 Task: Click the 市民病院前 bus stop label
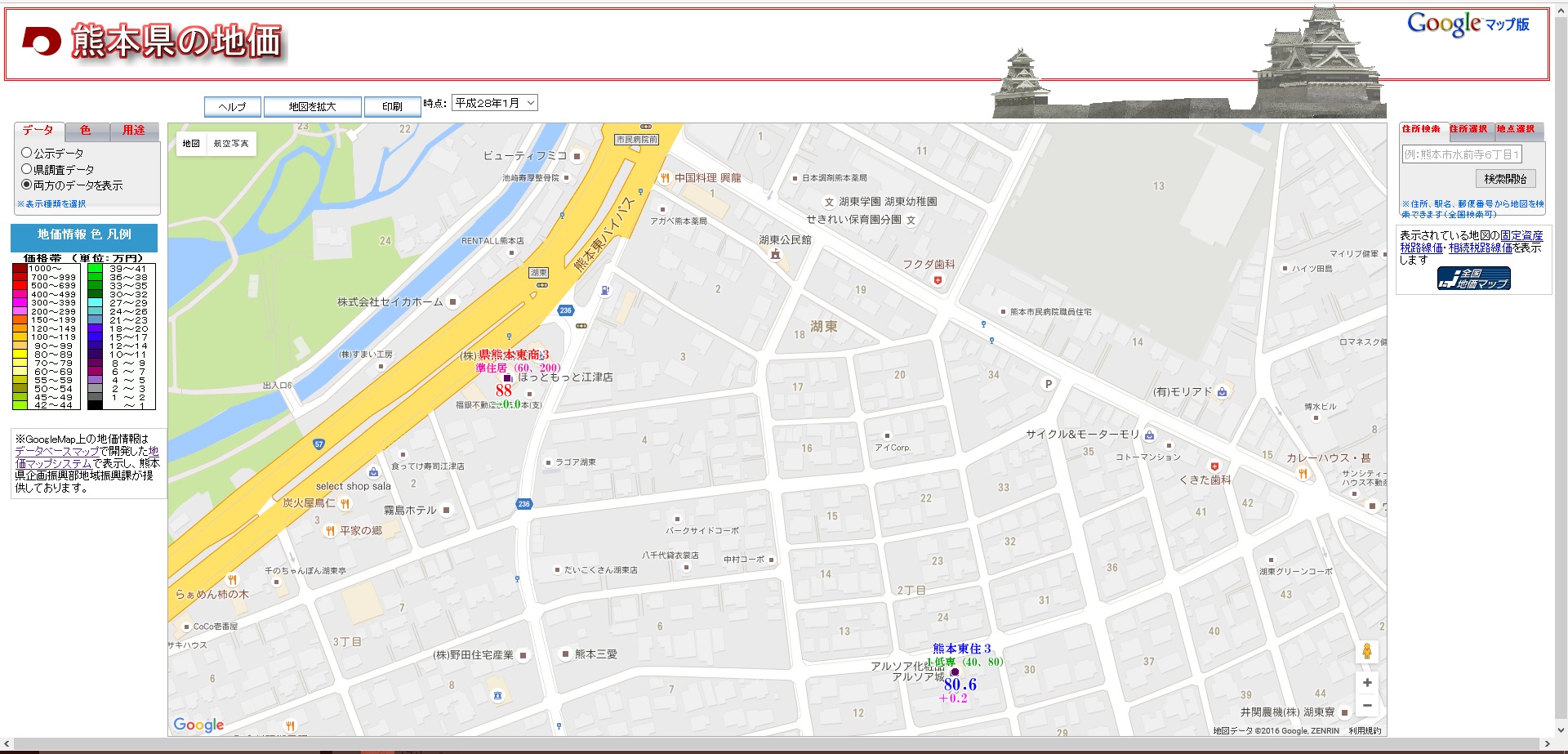[x=637, y=140]
